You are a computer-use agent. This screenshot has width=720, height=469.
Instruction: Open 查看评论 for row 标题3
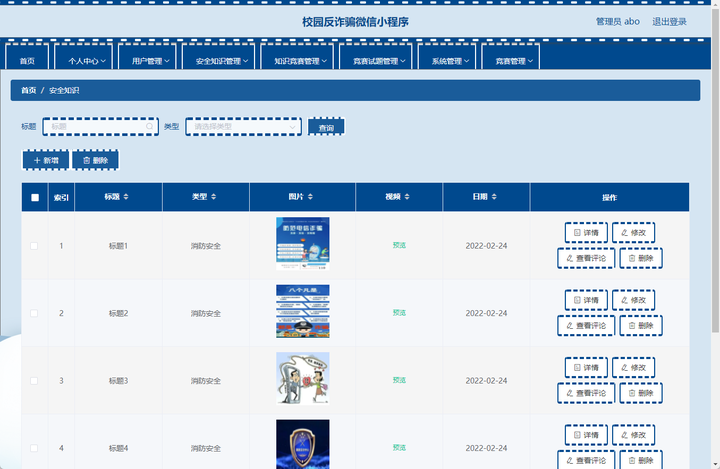pyautogui.click(x=586, y=393)
